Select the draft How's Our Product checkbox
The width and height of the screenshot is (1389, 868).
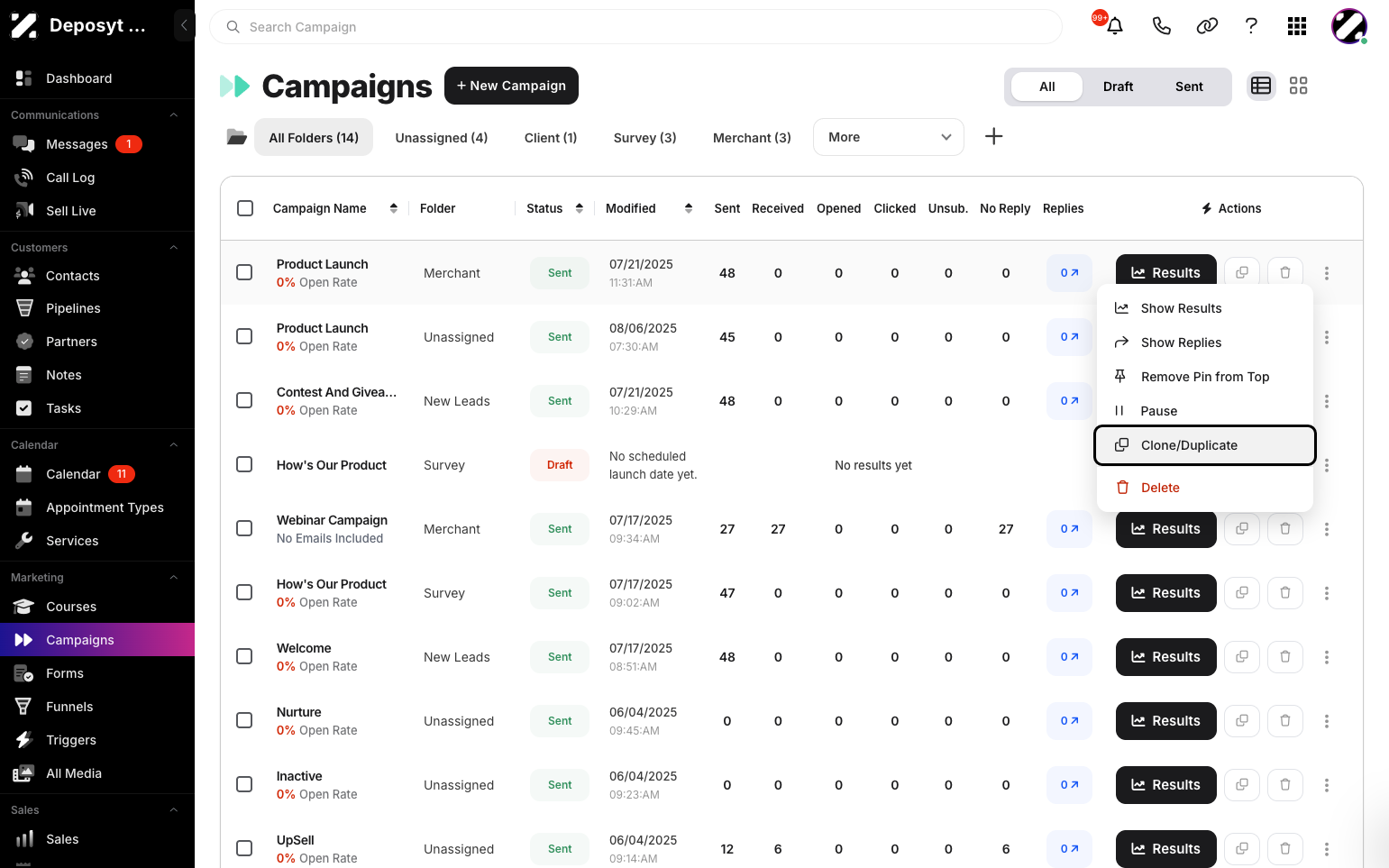click(x=244, y=464)
